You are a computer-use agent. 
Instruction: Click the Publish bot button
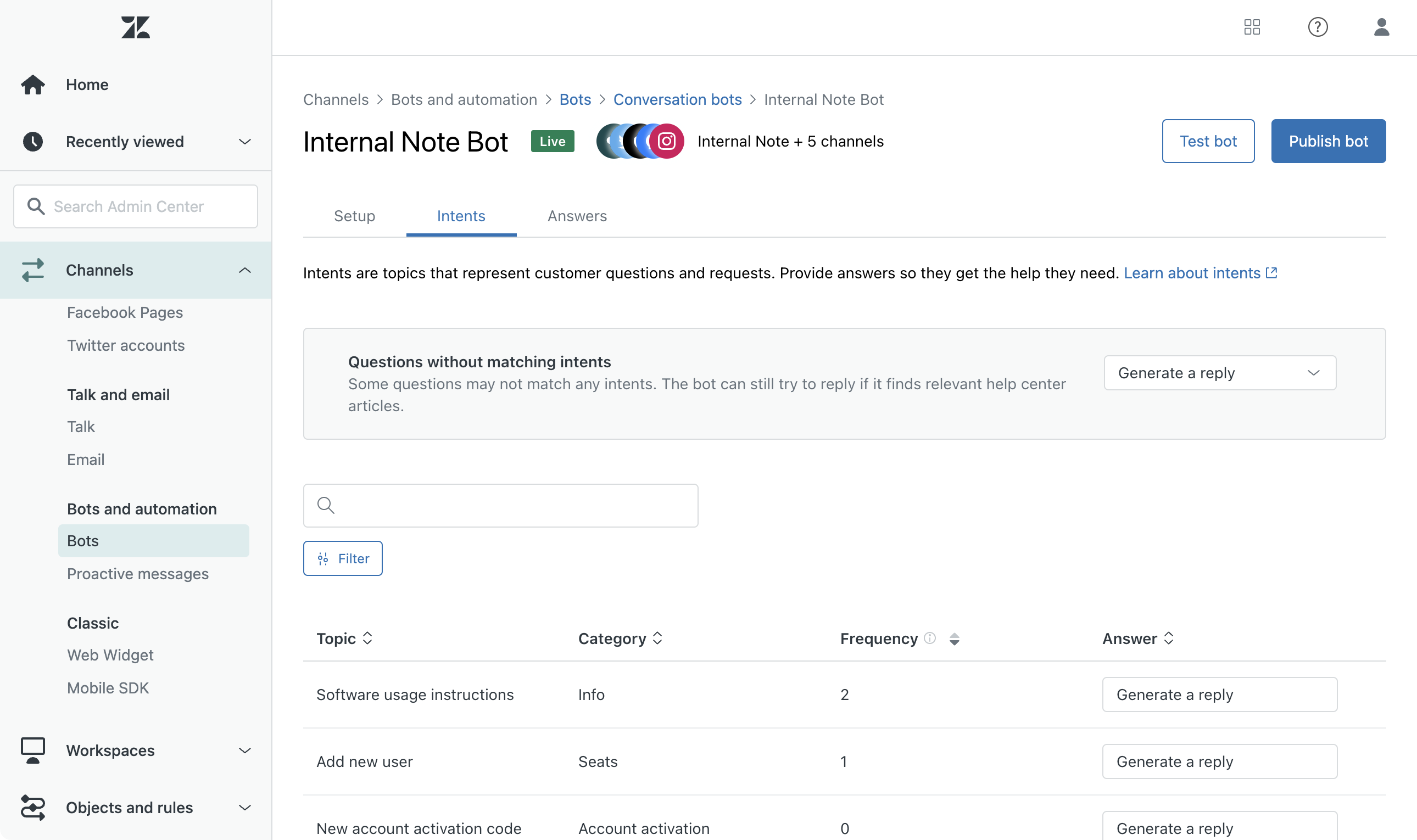pos(1327,141)
